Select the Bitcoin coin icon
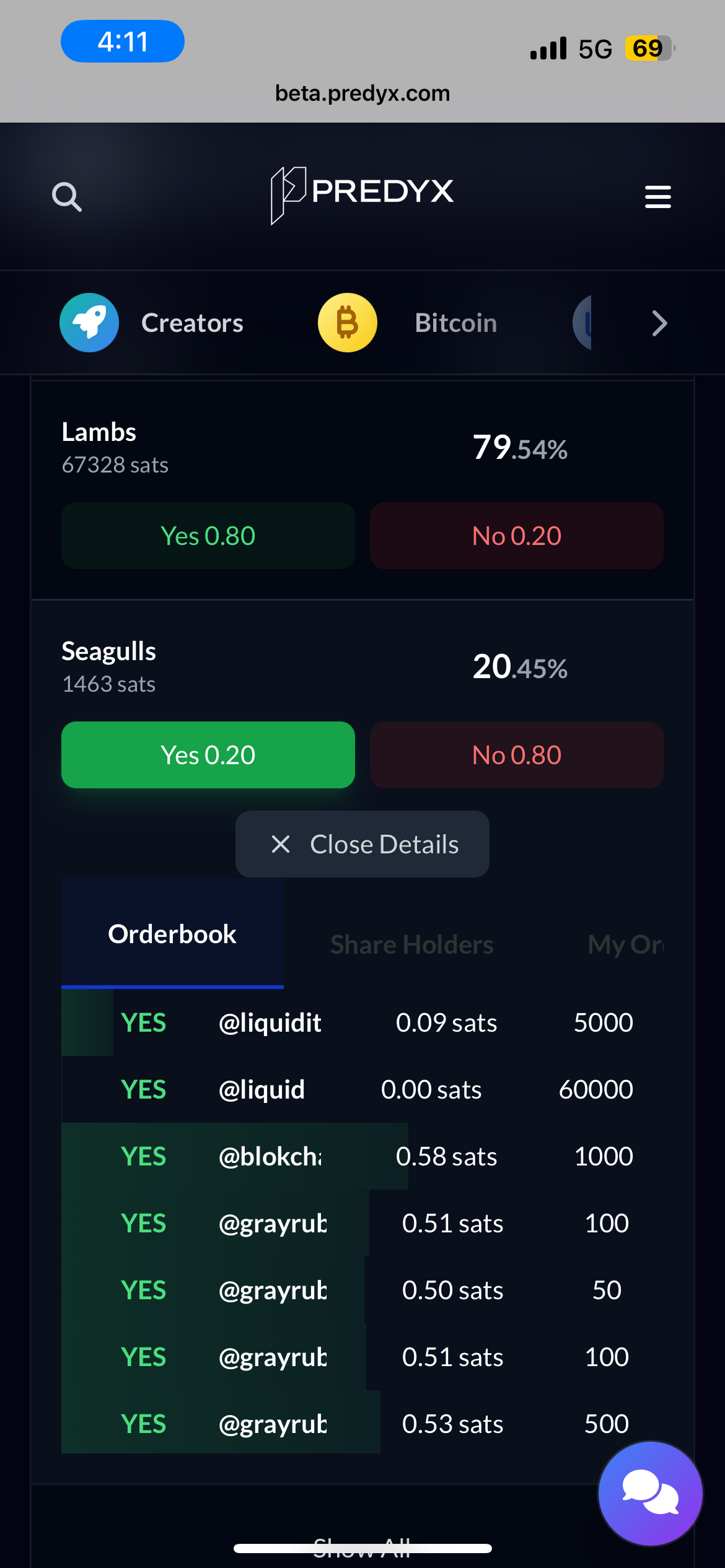 pos(348,323)
